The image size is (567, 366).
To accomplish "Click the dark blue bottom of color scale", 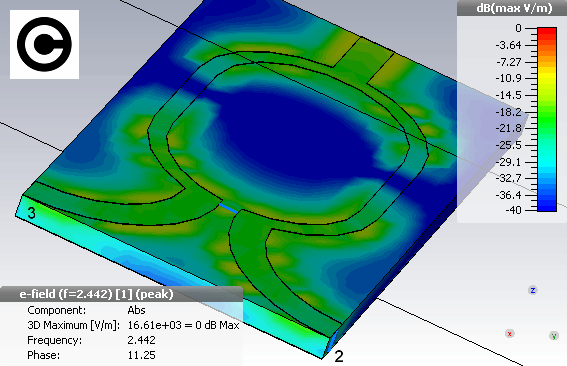I will point(547,205).
